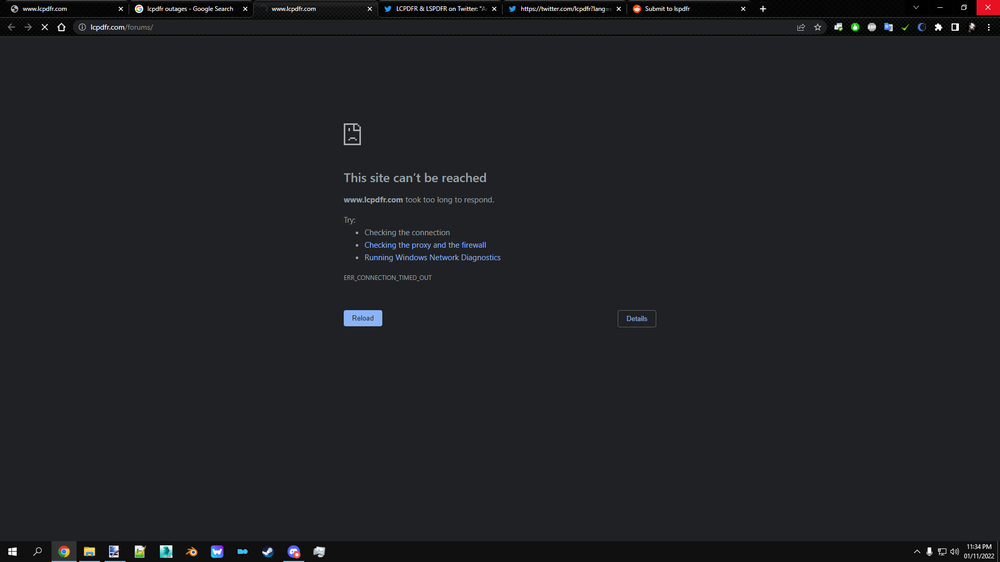This screenshot has width=1000, height=562.
Task: Close the 'lcpdfr outages - Google Search' tab
Action: [245, 9]
